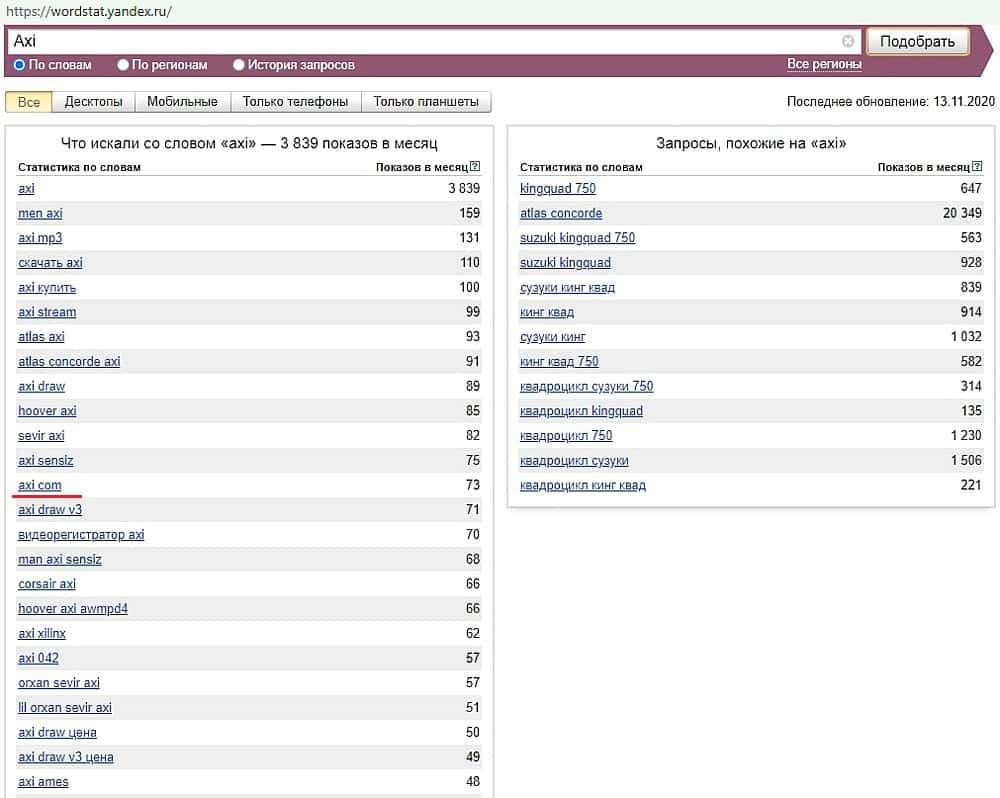The height and width of the screenshot is (798, 1000).
Task: Select the 'Только планшеты' tab
Action: click(x=426, y=102)
